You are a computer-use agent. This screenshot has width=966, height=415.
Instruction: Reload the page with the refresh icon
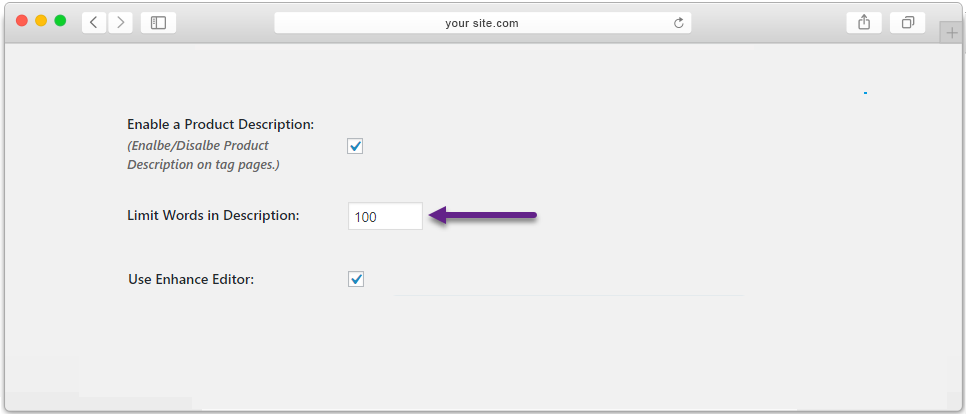coord(678,23)
